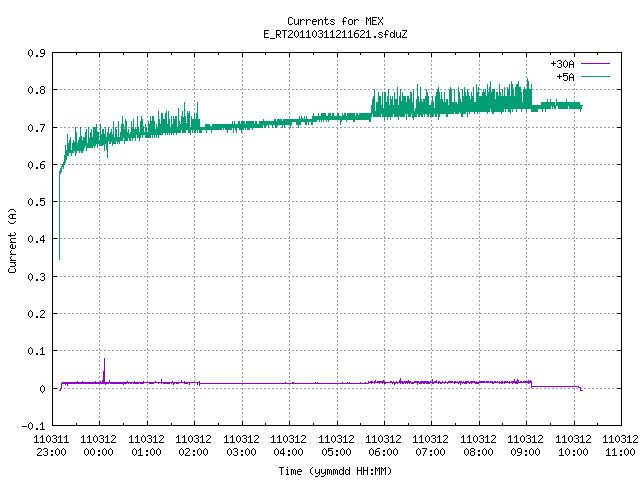The height and width of the screenshot is (480, 640).
Task: Click the x-axis tick 110312 09:00
Action: [526, 446]
